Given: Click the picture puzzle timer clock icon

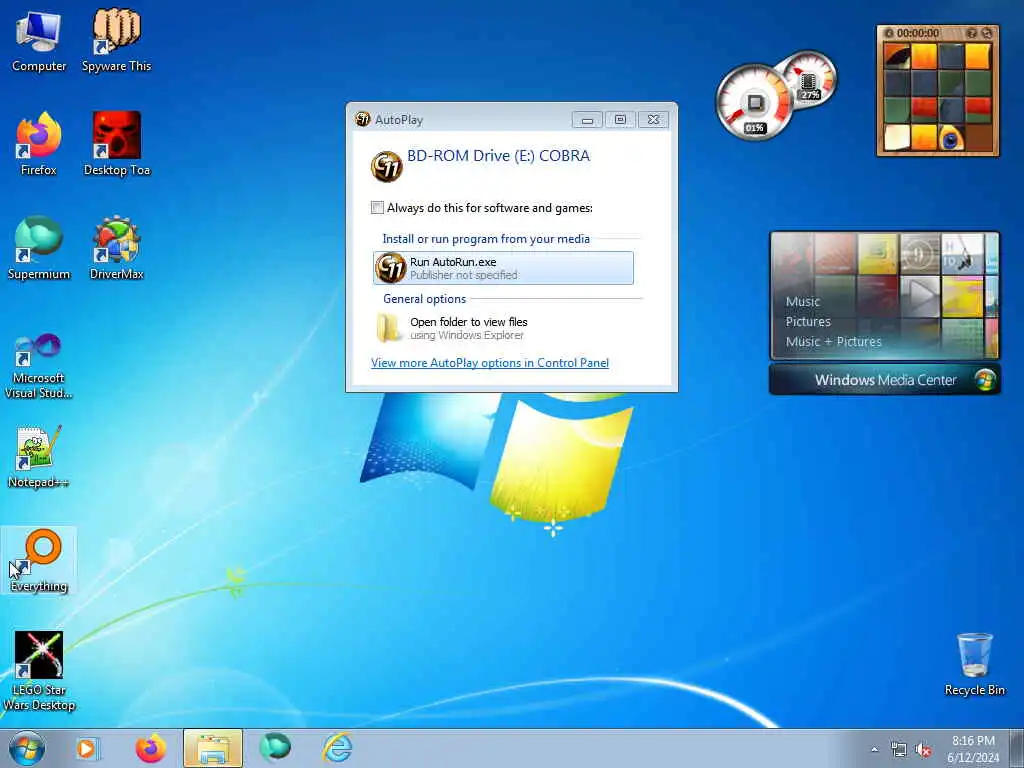Looking at the screenshot, I should pos(888,33).
